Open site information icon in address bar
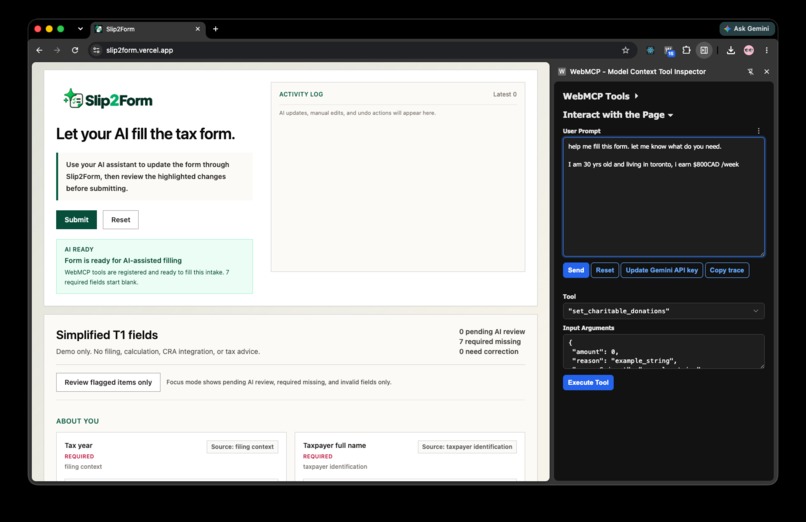This screenshot has height=522, width=806. coord(96,50)
